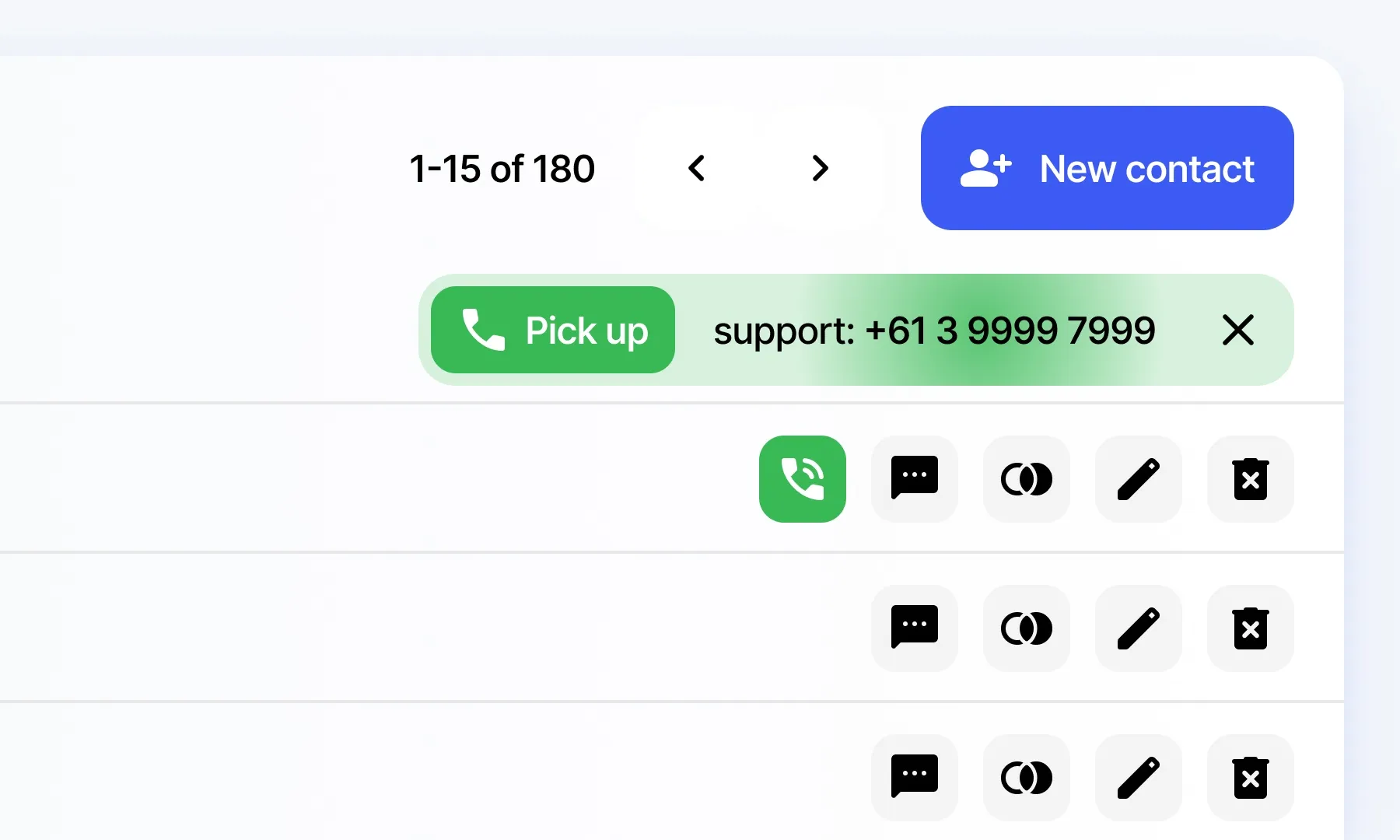Pick up the incoming support call
This screenshot has width=1400, height=840.
pyautogui.click(x=553, y=330)
